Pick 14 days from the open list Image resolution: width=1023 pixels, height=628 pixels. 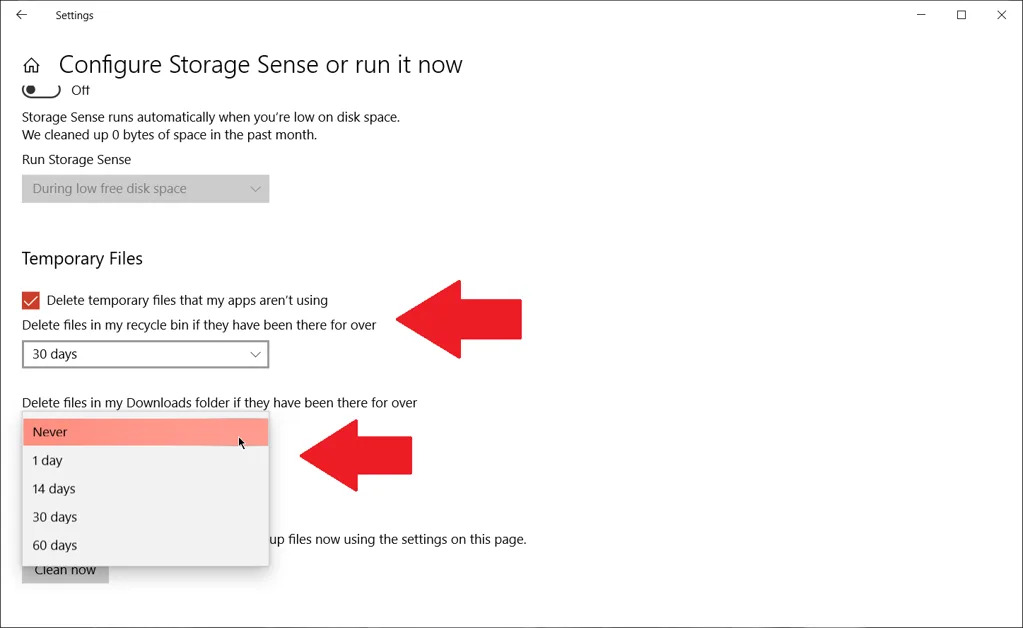point(145,489)
